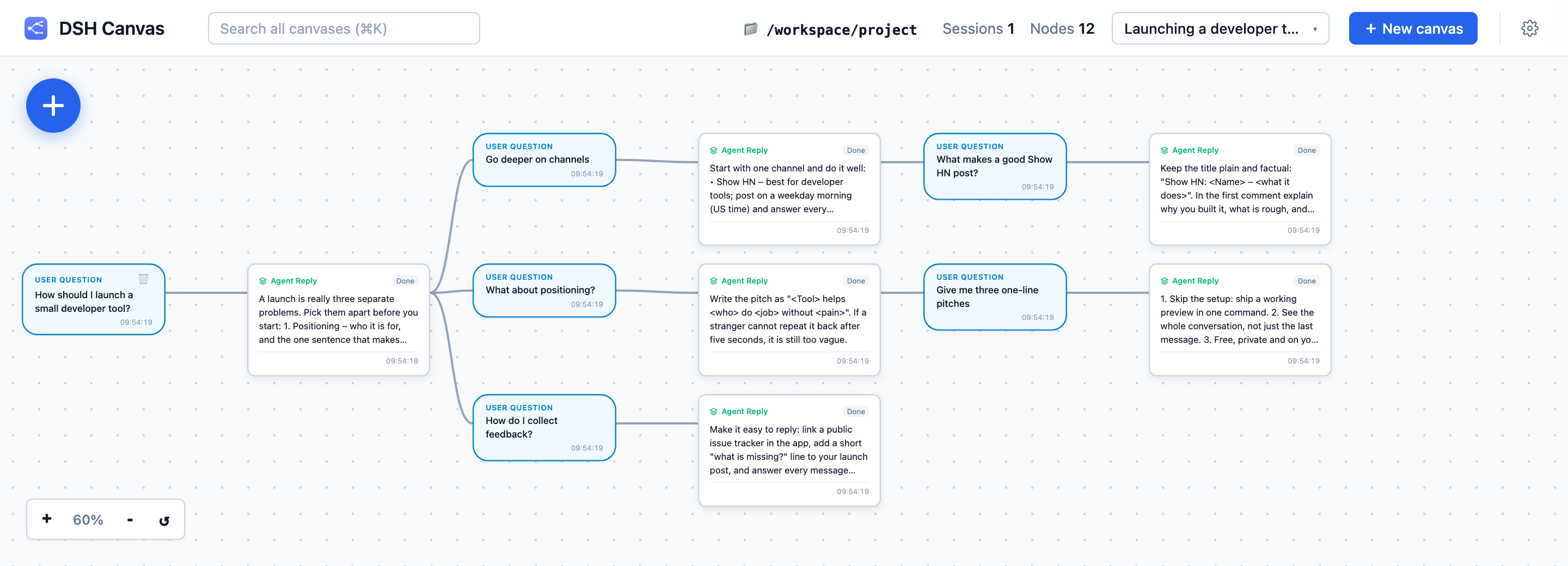
Task: Click the Done badge on the 'Write the pitch' reply
Action: click(x=855, y=281)
